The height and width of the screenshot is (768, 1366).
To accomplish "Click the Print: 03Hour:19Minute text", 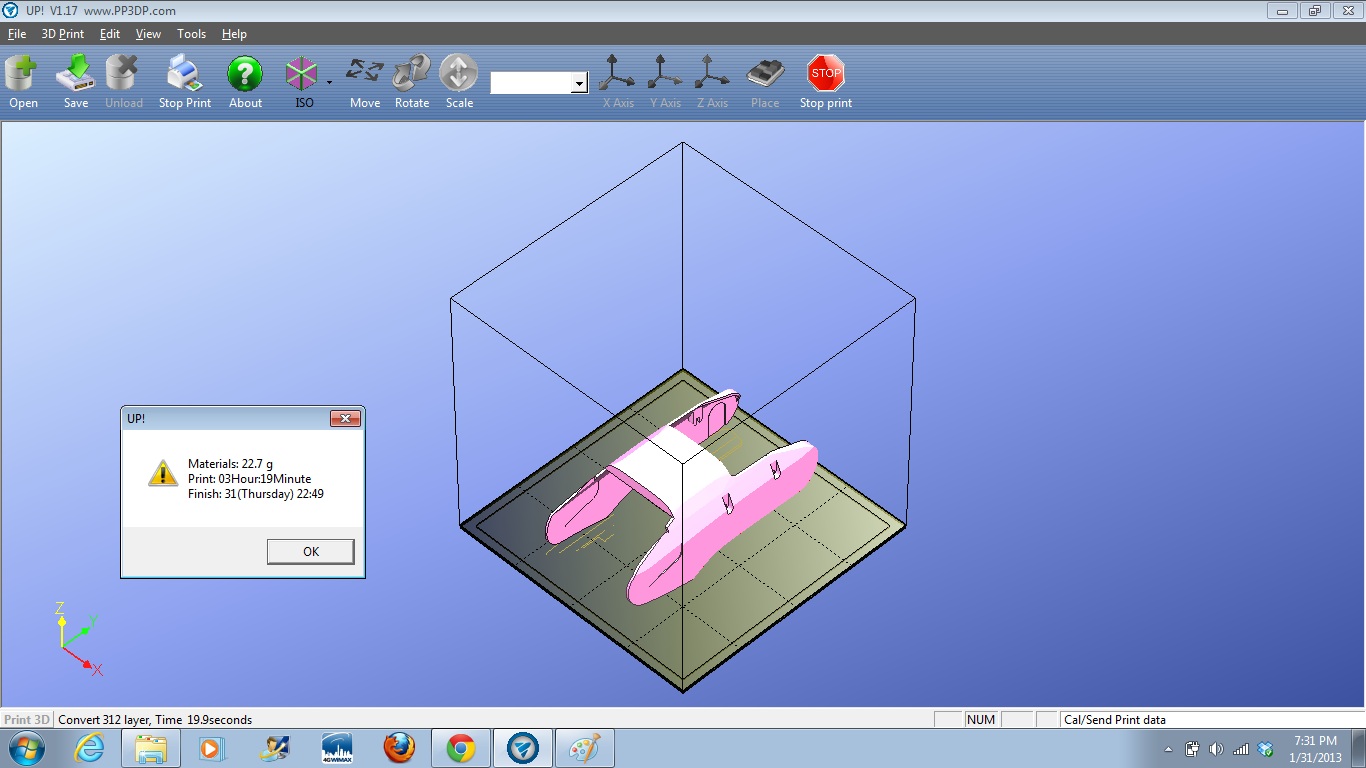I will point(249,479).
